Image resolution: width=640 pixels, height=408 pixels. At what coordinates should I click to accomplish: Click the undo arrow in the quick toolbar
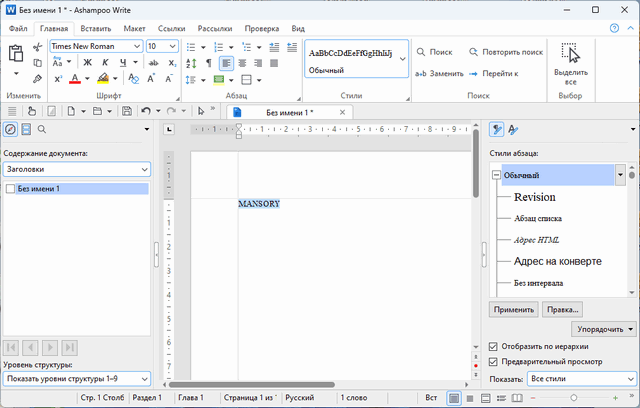(x=146, y=111)
